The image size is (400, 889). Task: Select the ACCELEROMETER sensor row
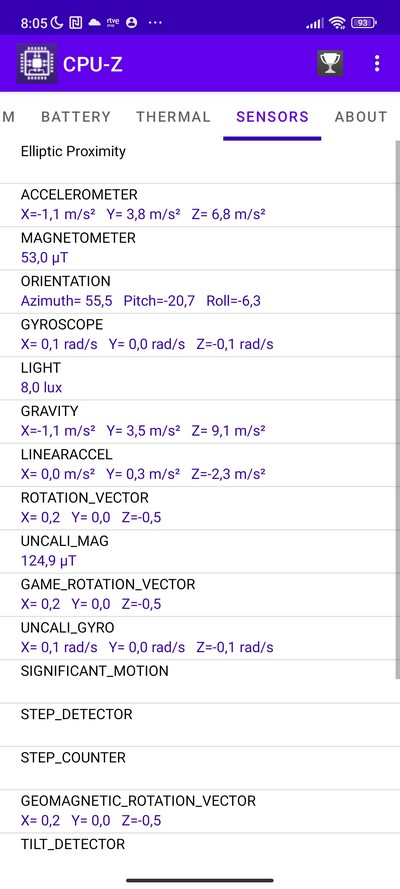[x=197, y=205]
